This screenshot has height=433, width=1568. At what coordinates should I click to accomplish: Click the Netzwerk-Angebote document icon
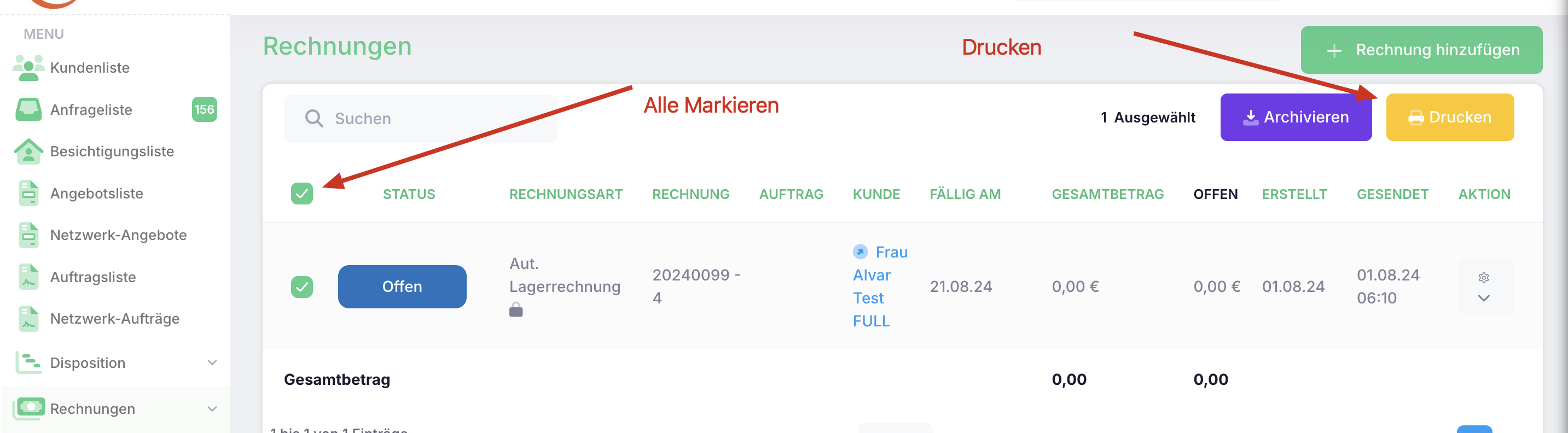pos(28,235)
